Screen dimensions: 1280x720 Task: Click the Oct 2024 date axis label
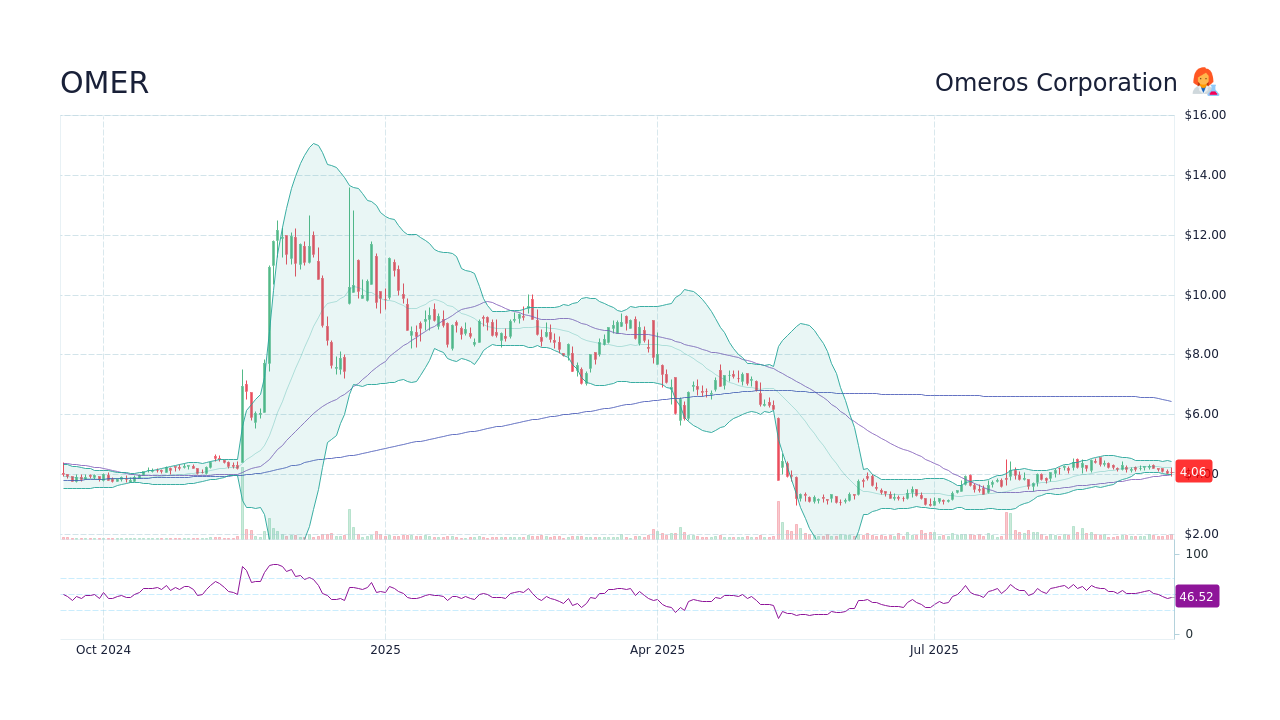pyautogui.click(x=102, y=649)
